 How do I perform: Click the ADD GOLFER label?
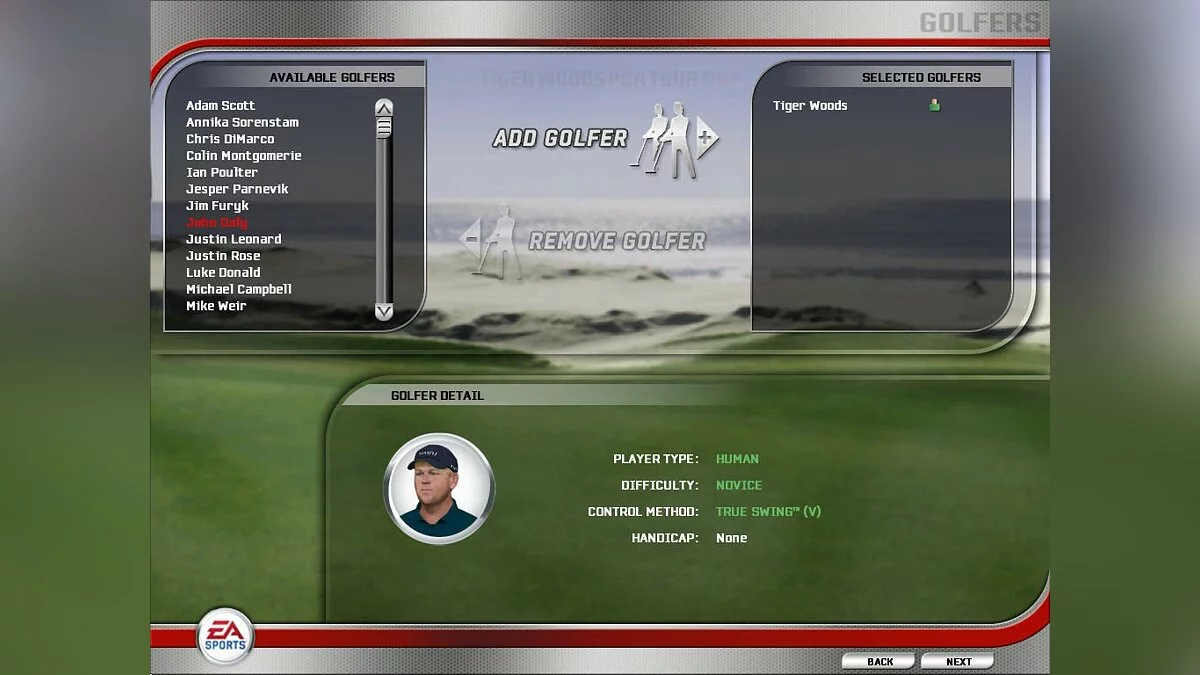click(560, 139)
